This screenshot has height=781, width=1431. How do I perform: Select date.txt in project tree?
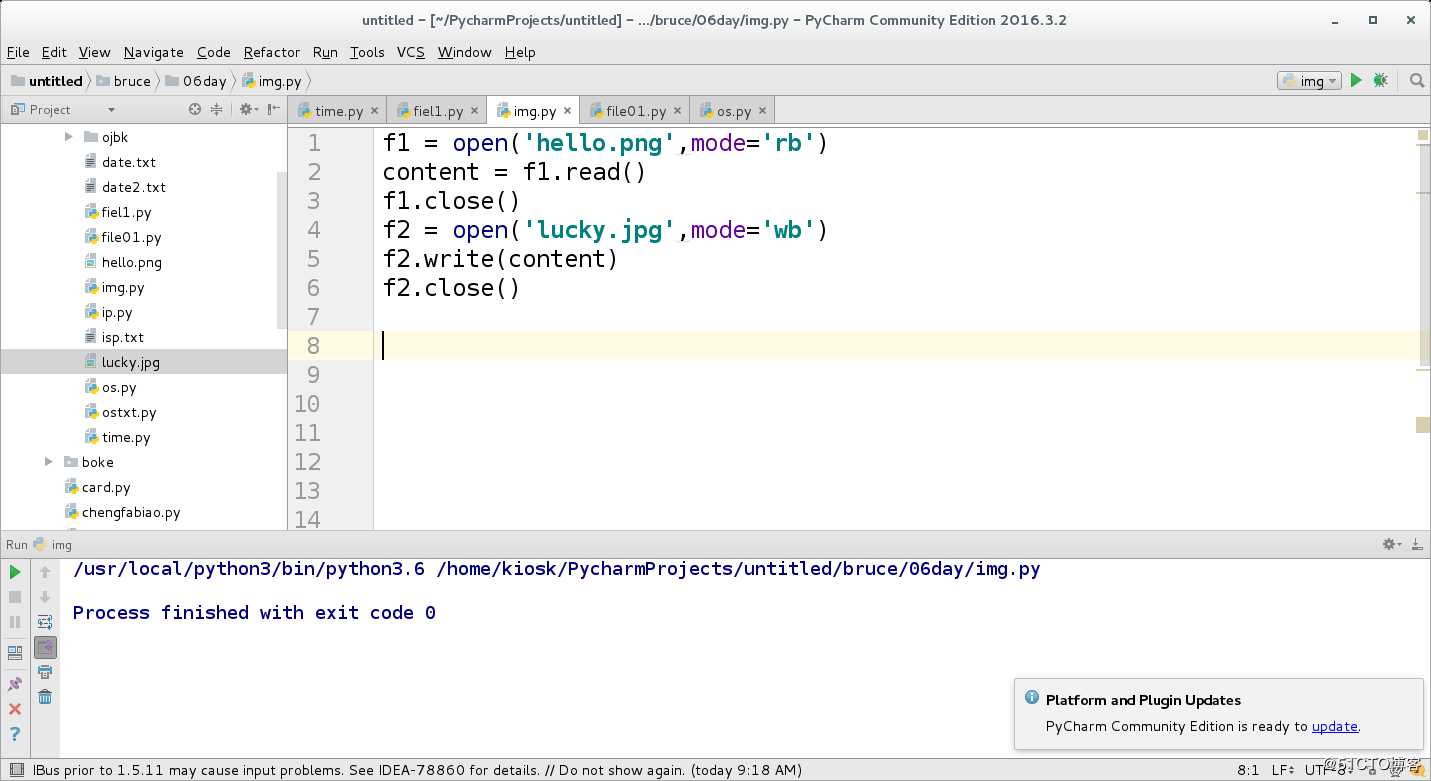point(128,162)
